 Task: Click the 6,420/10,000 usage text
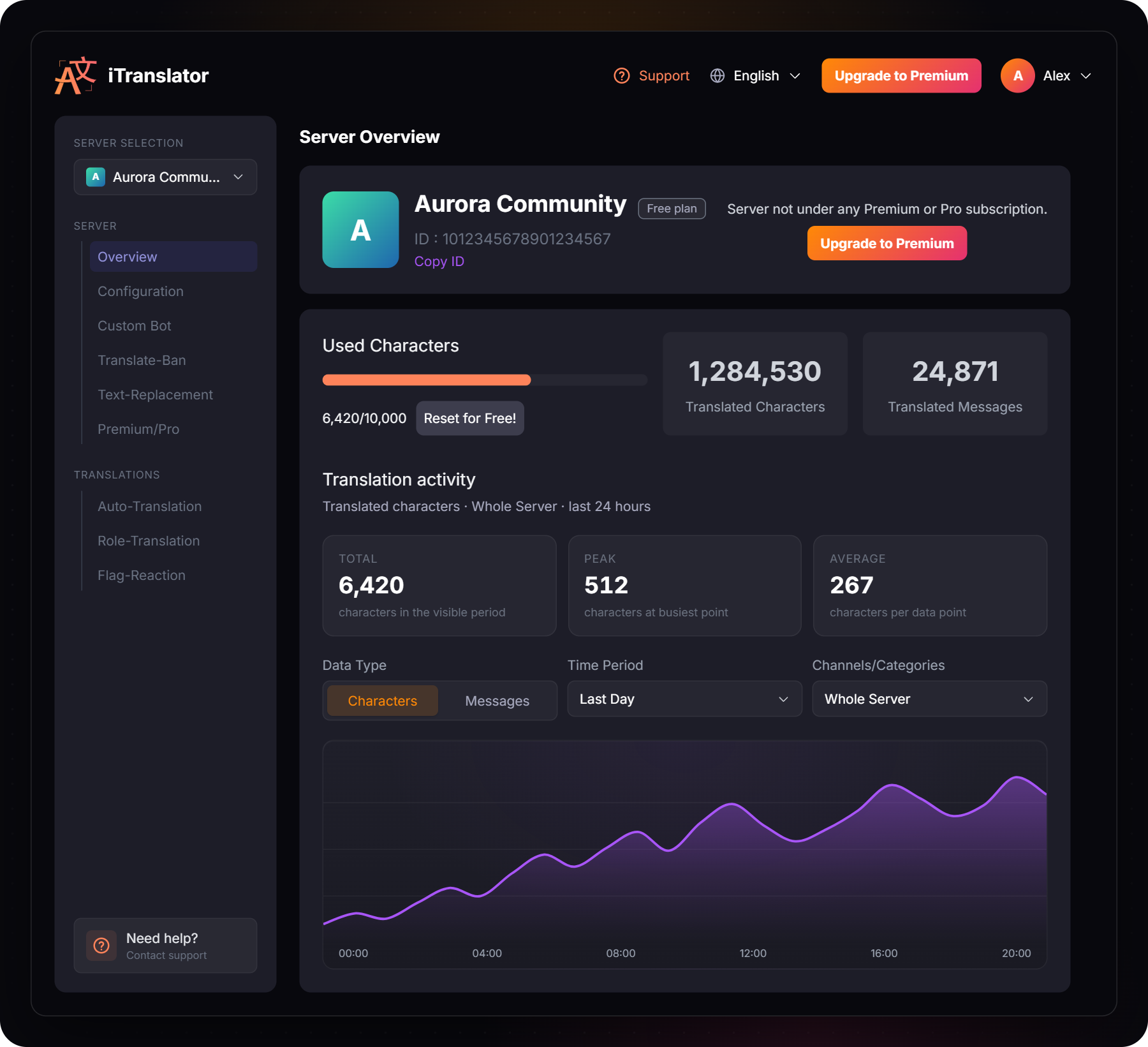click(x=364, y=418)
